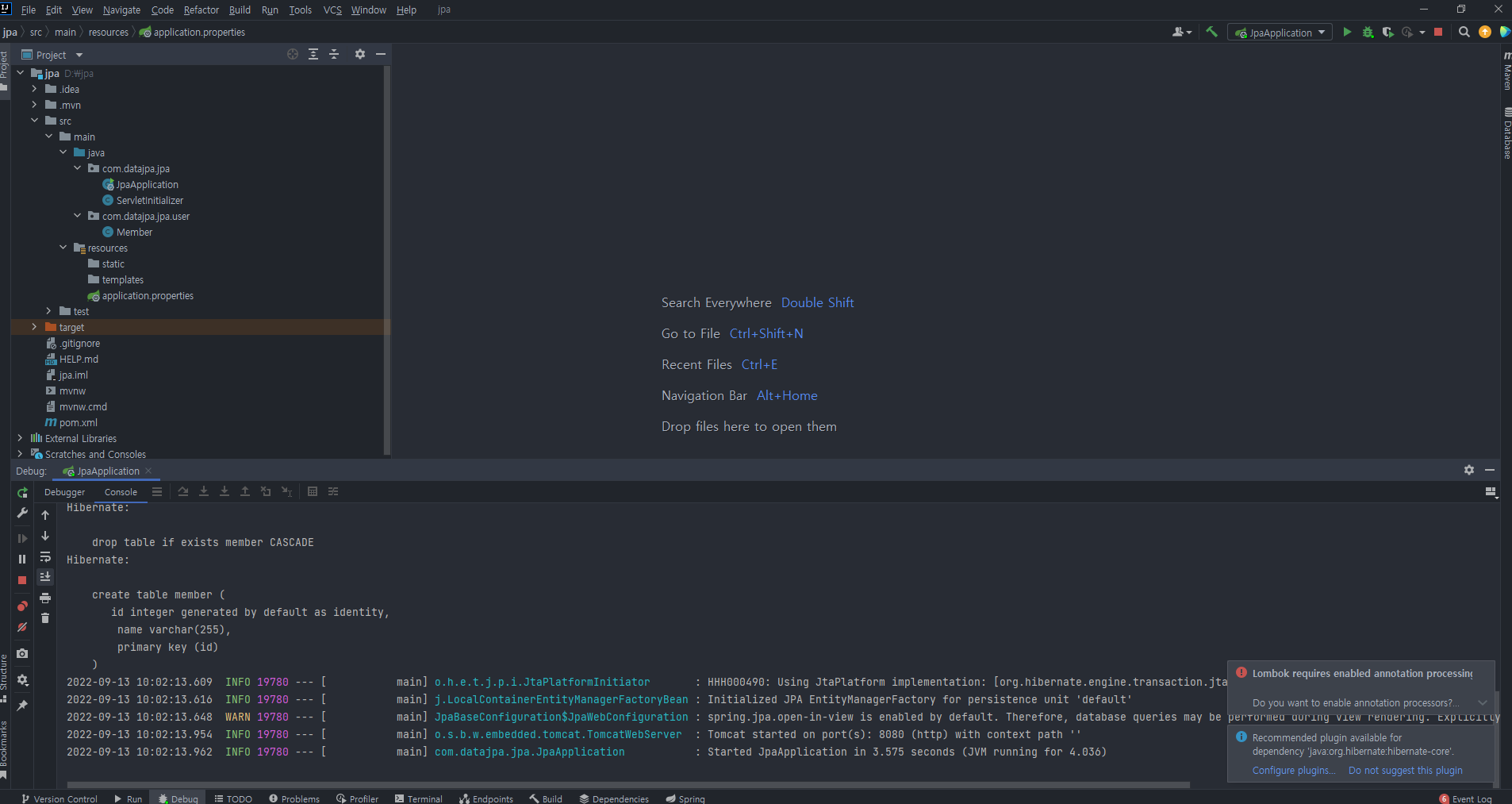1512x804 pixels.
Task: Toggle mute breakpoints
Action: (22, 627)
